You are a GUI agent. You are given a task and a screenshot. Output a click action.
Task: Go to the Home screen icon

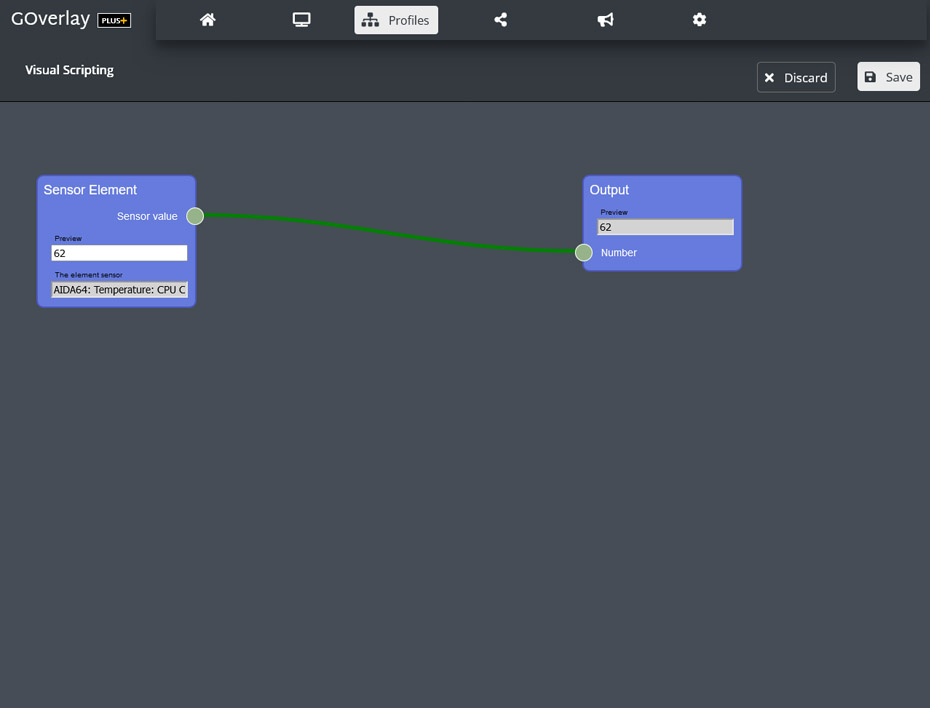tap(208, 20)
